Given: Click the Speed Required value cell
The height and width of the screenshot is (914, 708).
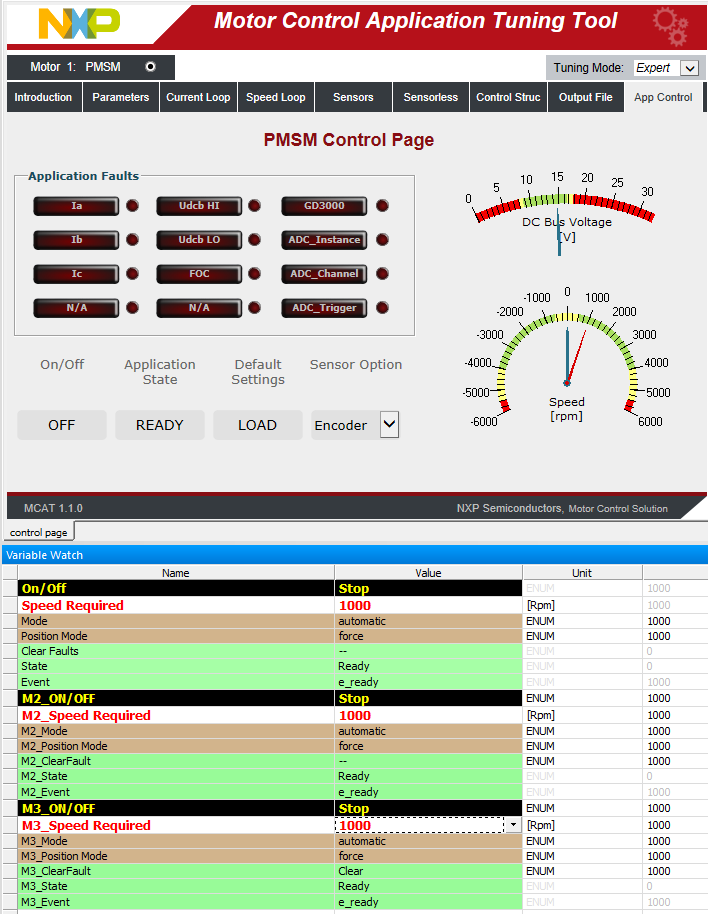Looking at the screenshot, I should (428, 606).
